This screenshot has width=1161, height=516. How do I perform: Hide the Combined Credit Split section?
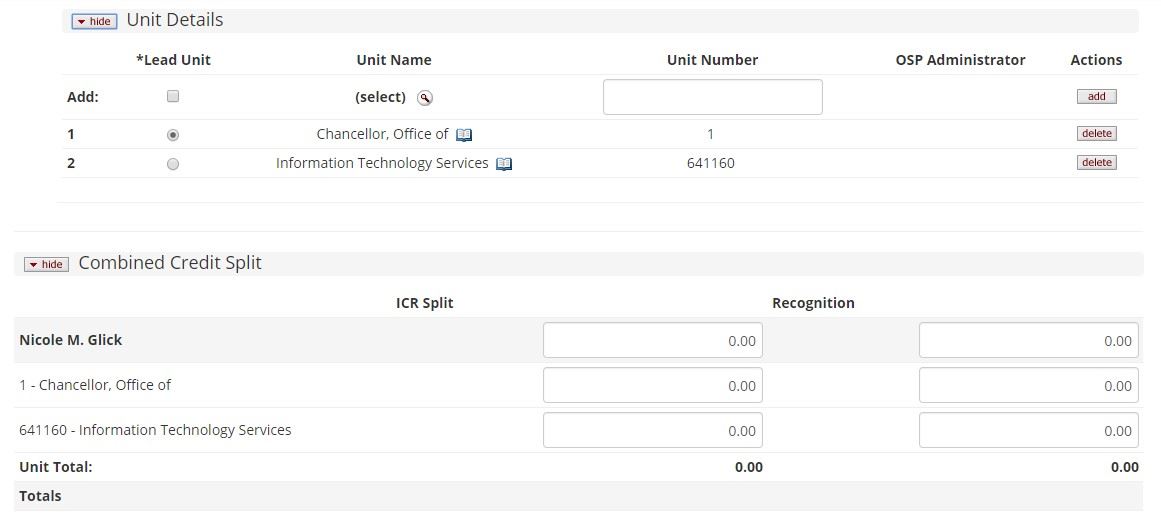point(46,264)
